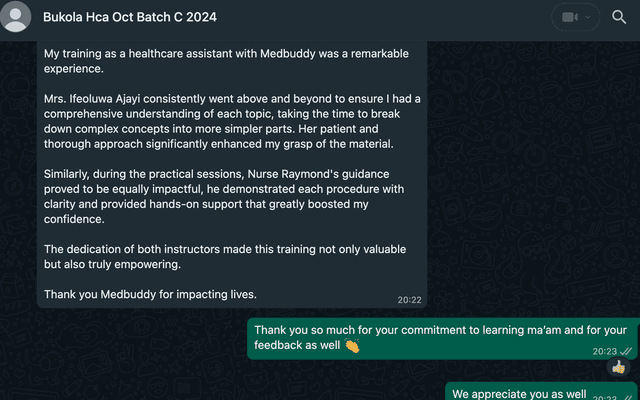Expand the call options dropdown arrow
The width and height of the screenshot is (640, 400).
click(589, 17)
